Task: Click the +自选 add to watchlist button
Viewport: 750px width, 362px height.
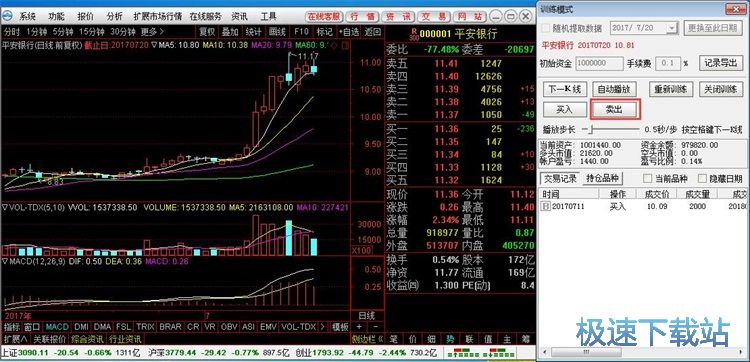Action: [x=349, y=32]
